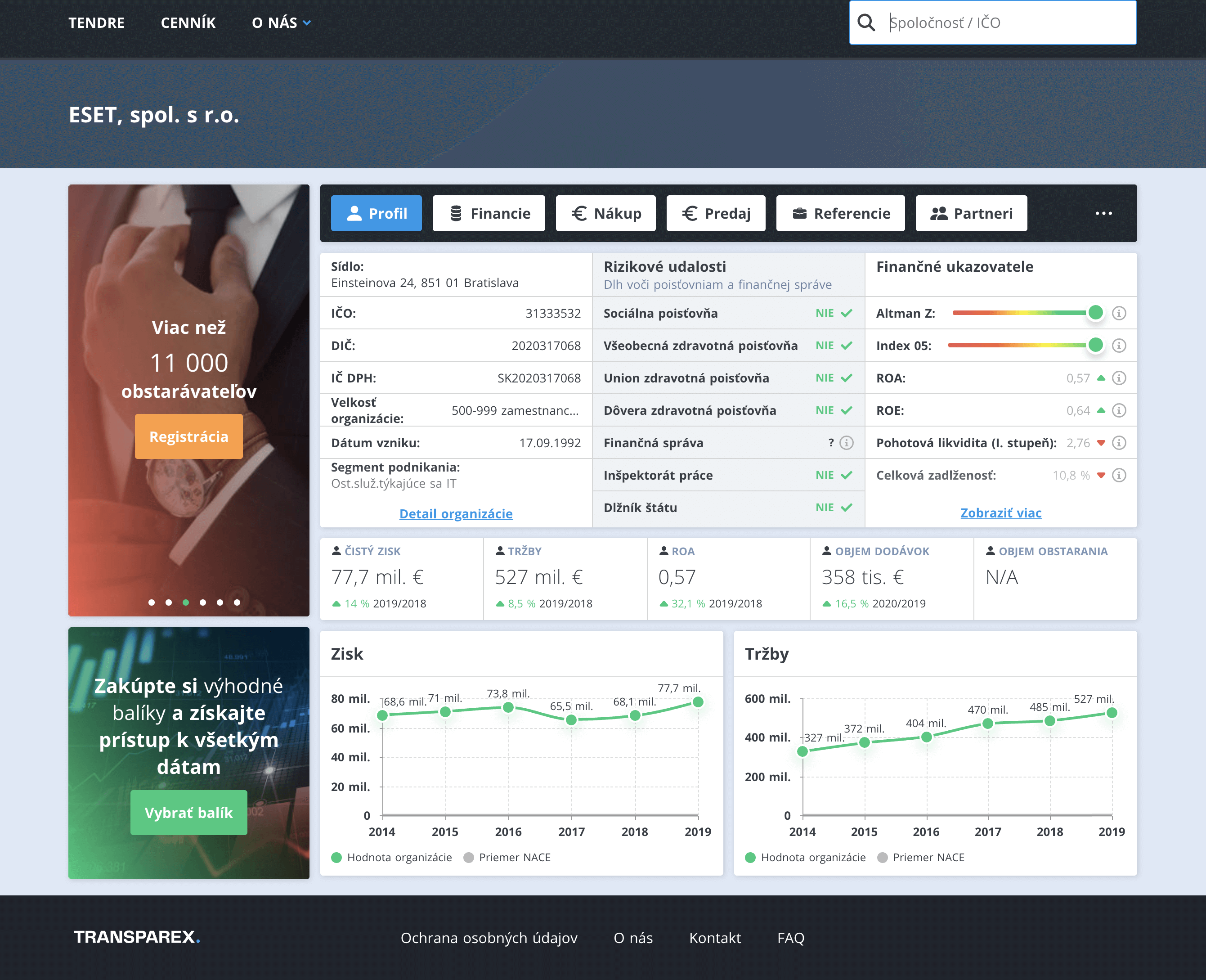Viewport: 1206px width, 980px height.
Task: Toggle Hodnota organizácie legend in Tržby chart
Action: [805, 858]
